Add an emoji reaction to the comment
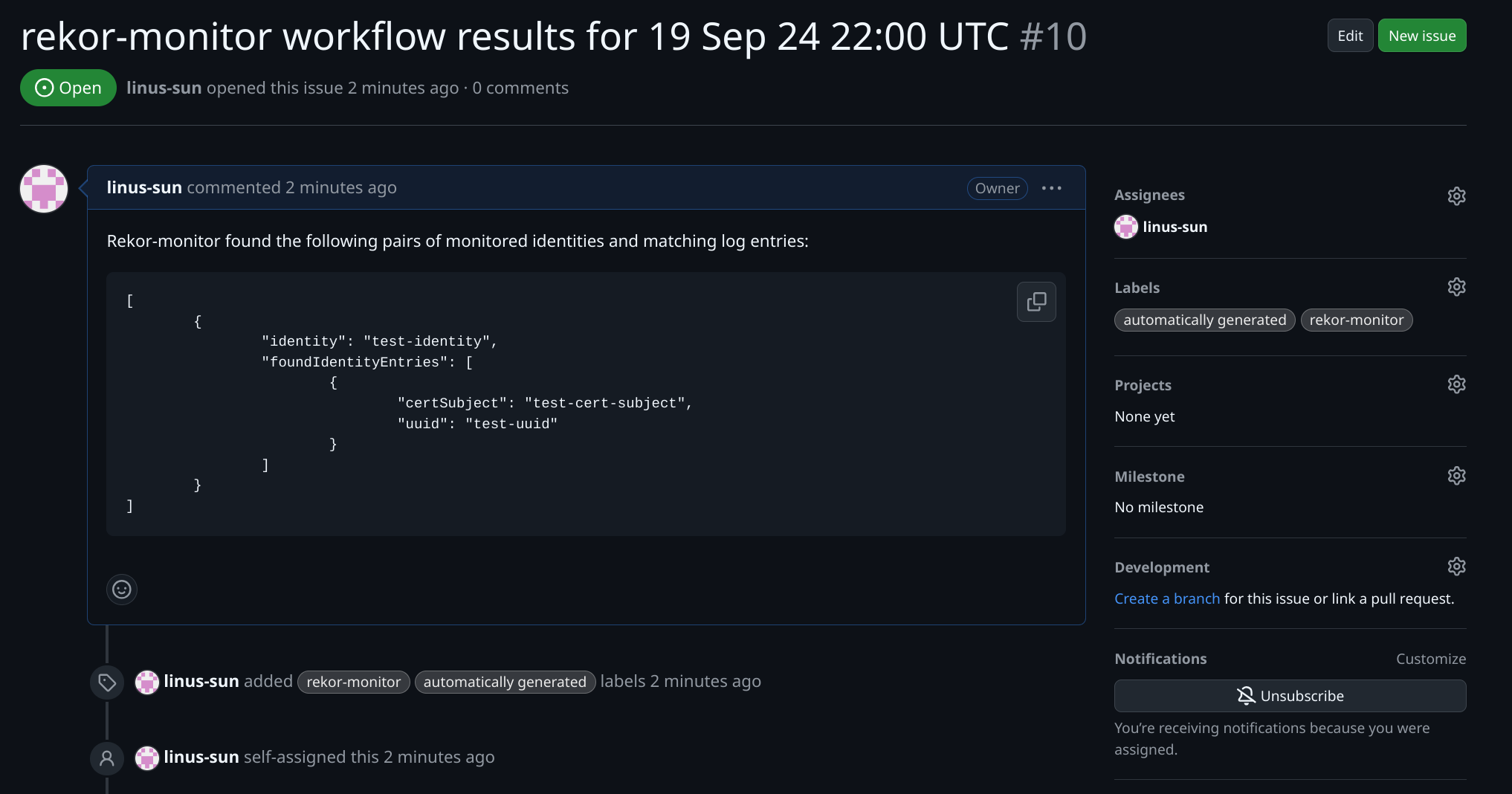This screenshot has width=1512, height=794. point(122,590)
